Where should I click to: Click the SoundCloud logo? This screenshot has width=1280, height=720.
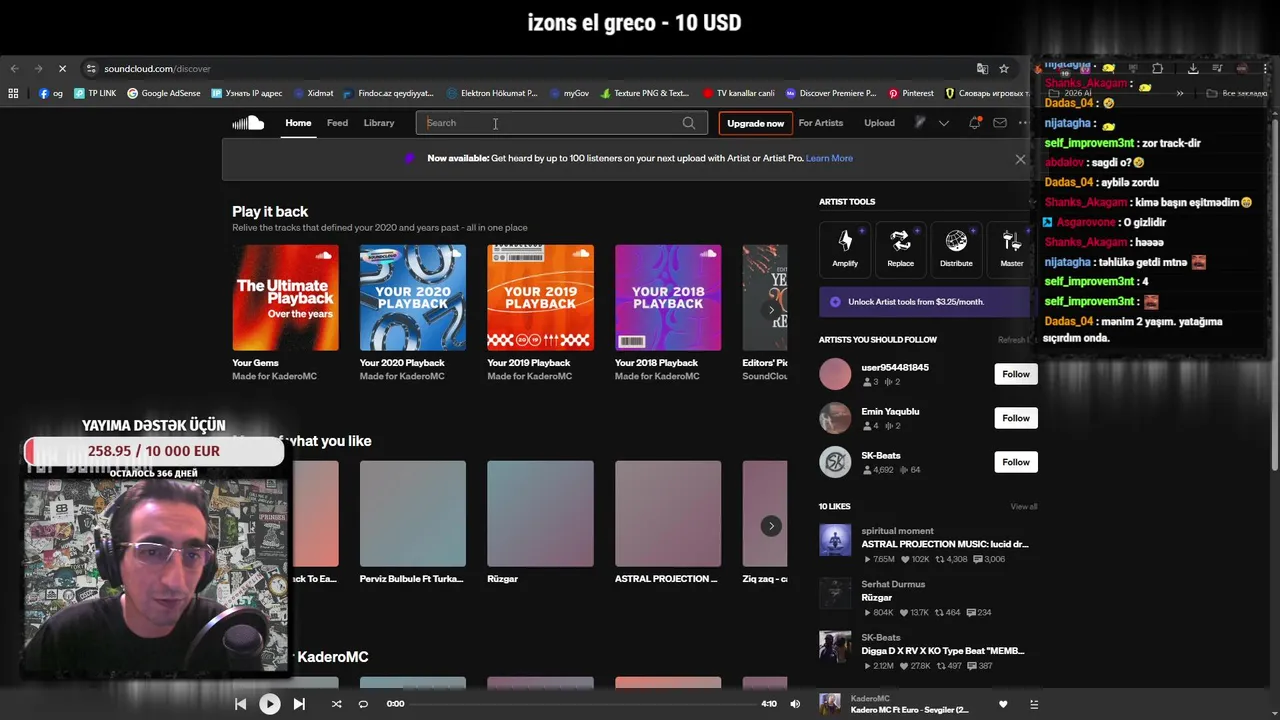247,123
